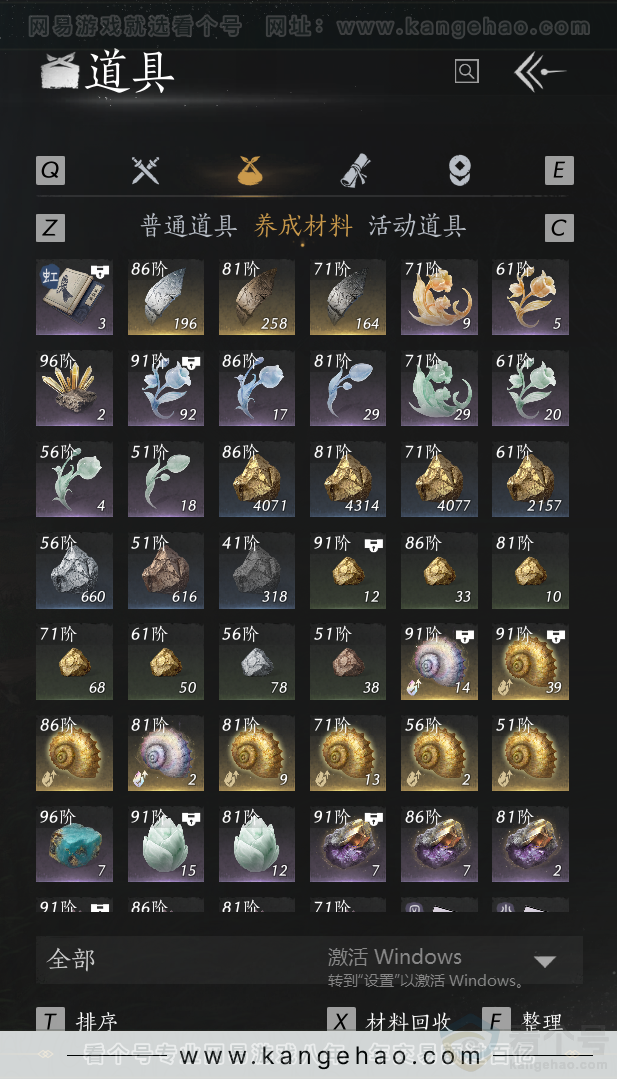Select the rainbow book item with count 3

(x=74, y=297)
